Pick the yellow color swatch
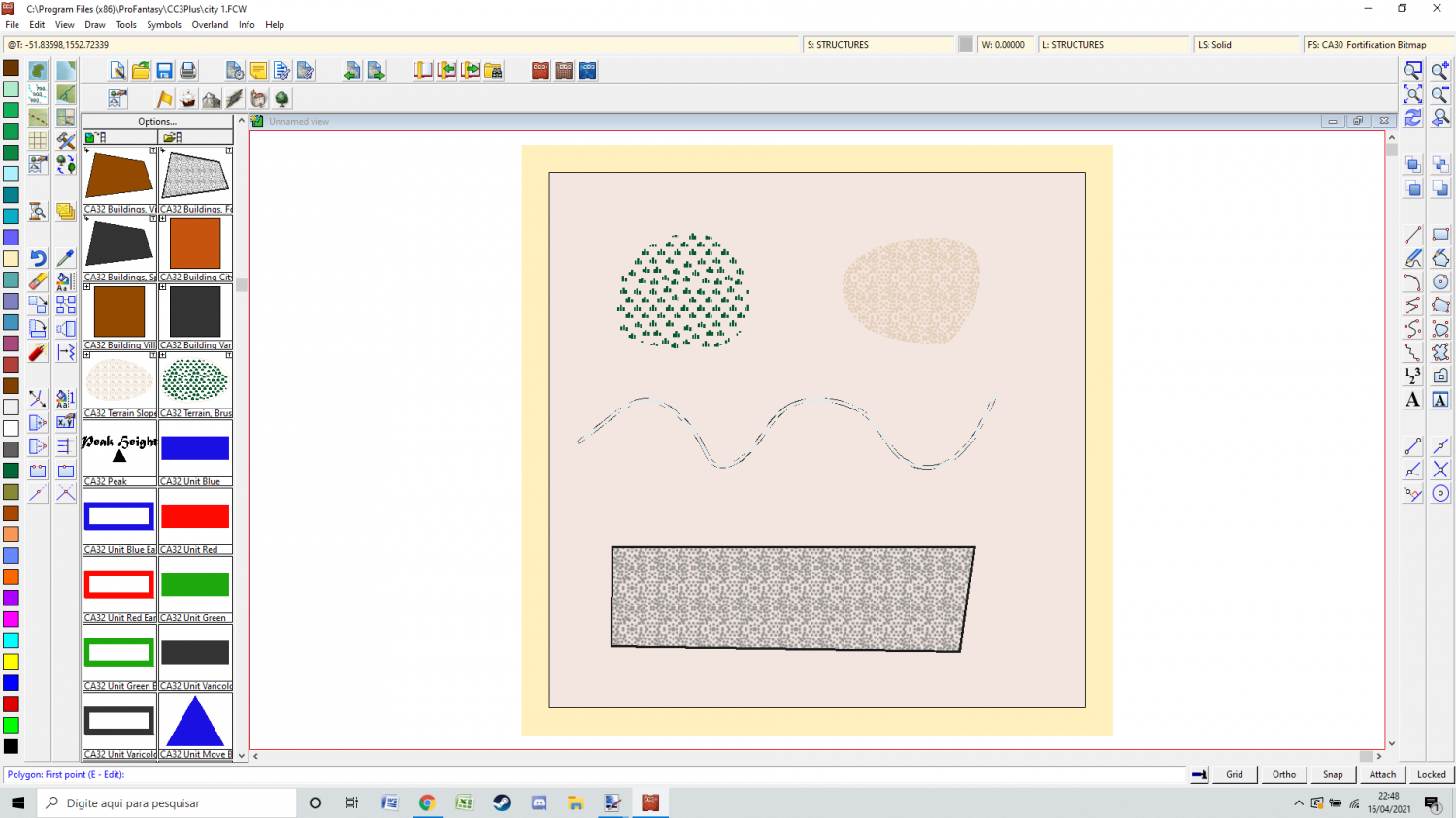The height and width of the screenshot is (818, 1456). pos(11,662)
